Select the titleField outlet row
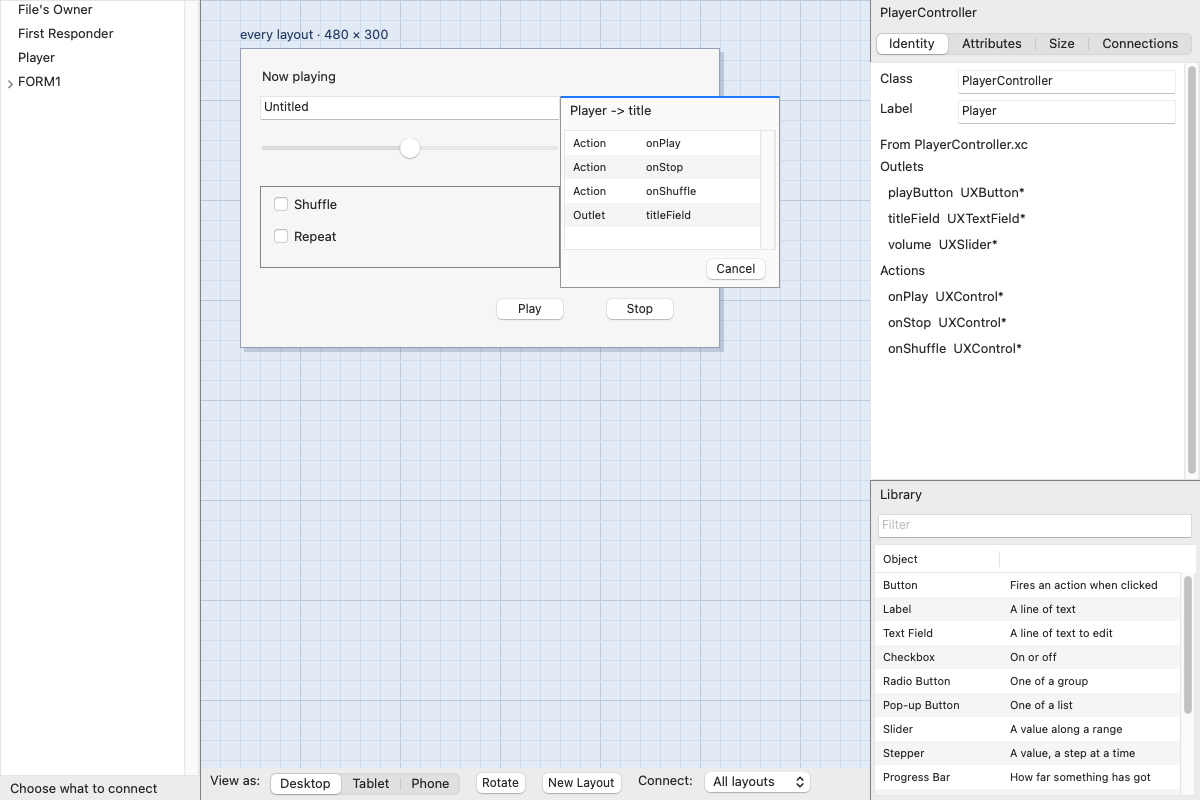The image size is (1200, 800). (662, 215)
